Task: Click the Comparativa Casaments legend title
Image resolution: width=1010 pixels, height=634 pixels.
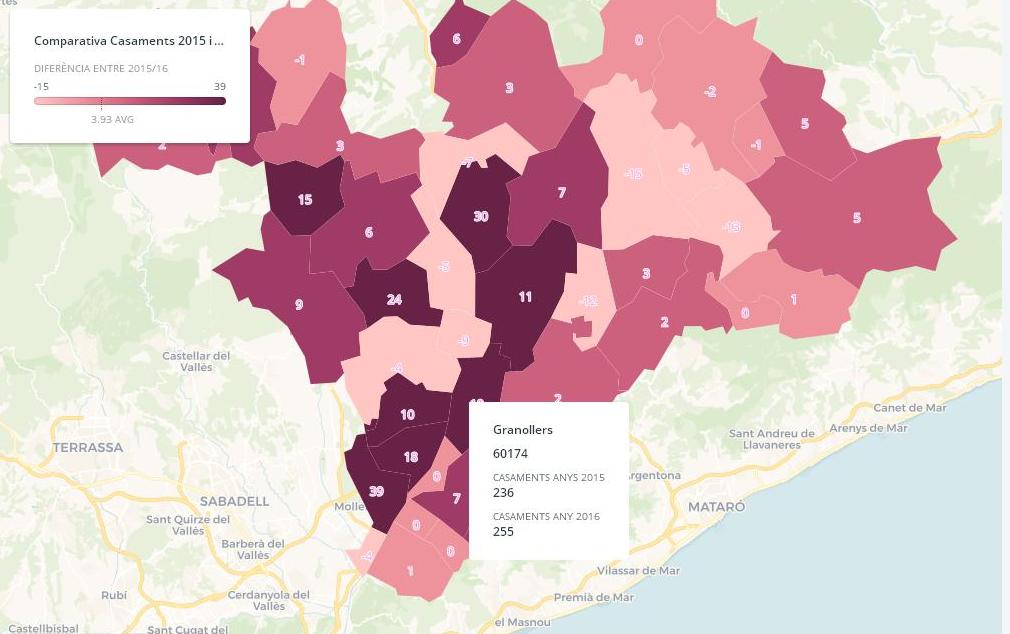Action: coord(129,41)
